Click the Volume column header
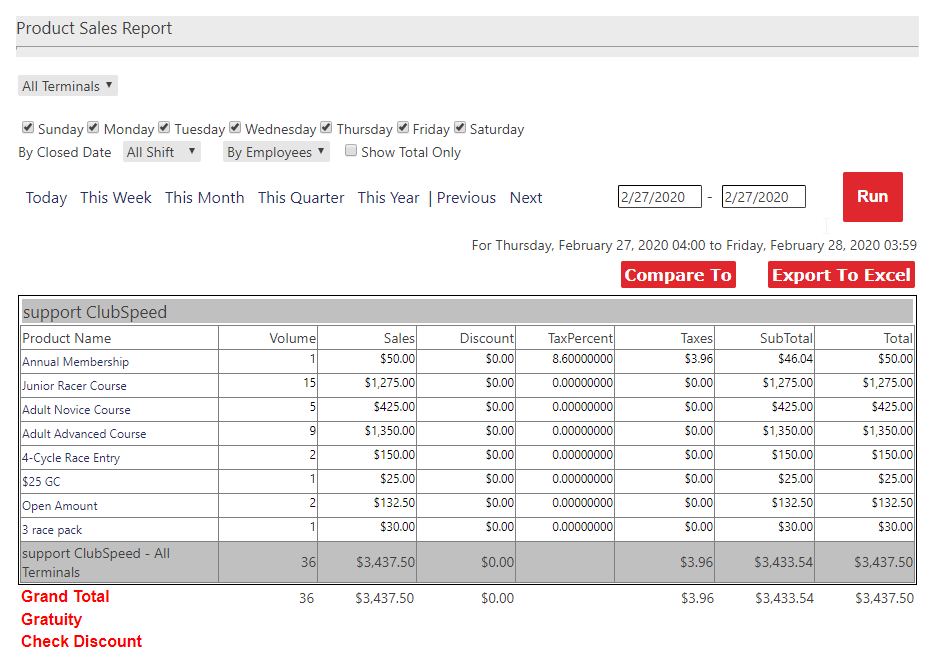This screenshot has width=936, height=663. tap(292, 338)
